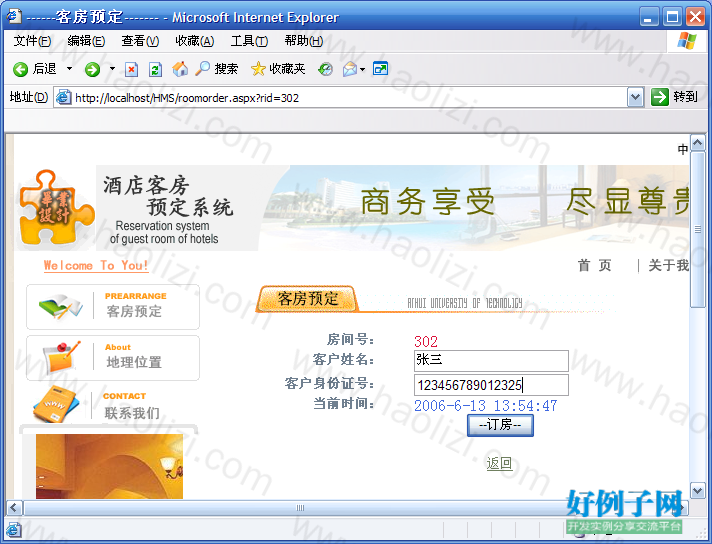Click the horizontal scrollbar thumb
This screenshot has width=712, height=544.
coord(300,508)
